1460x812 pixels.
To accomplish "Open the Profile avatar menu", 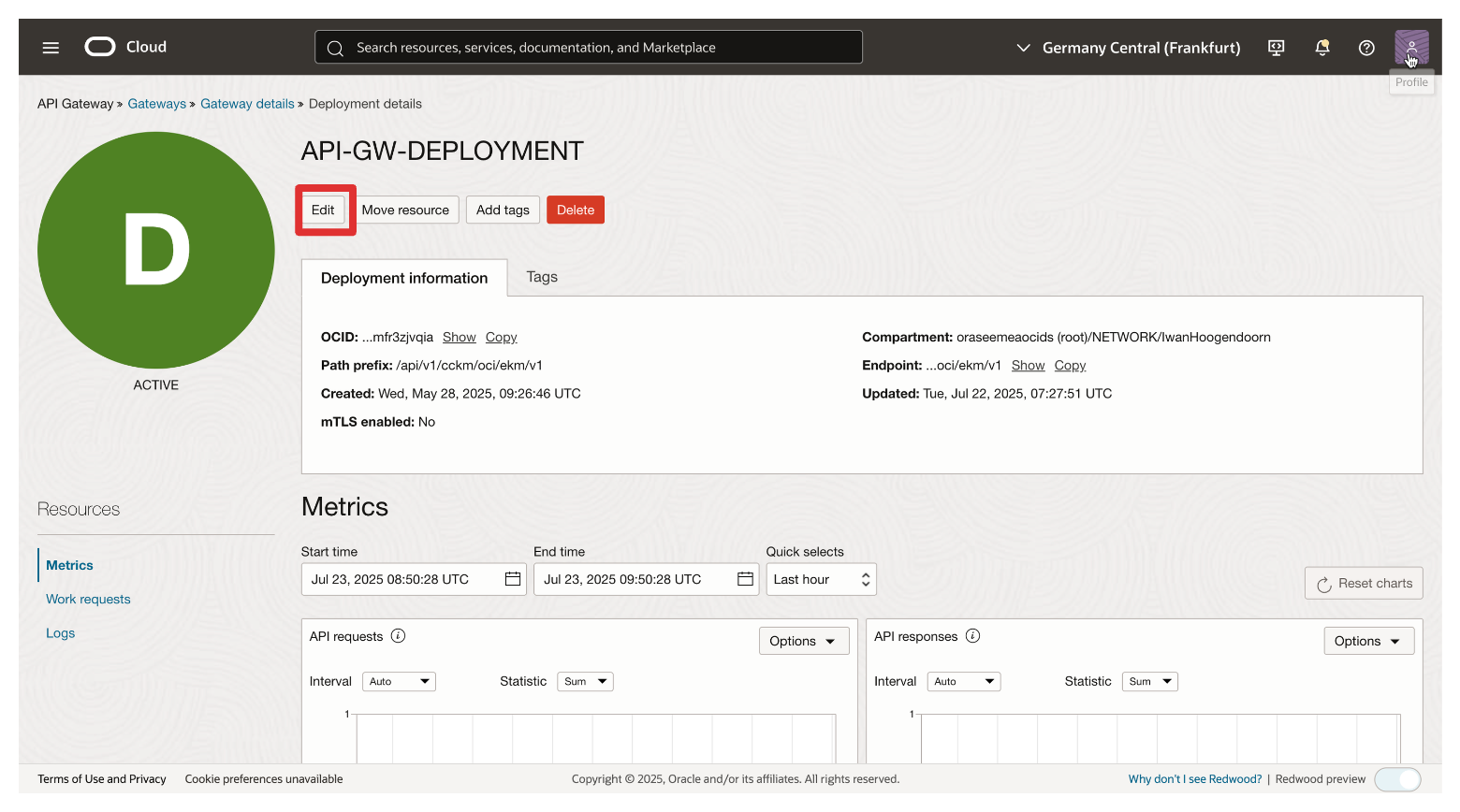I will [x=1410, y=47].
